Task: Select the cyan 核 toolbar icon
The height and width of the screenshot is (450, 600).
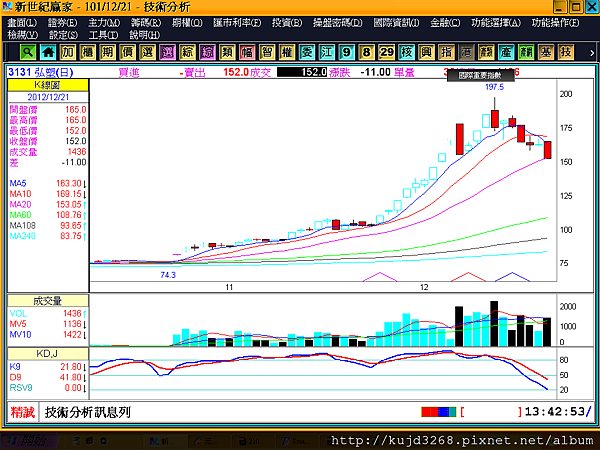Action: [406, 52]
